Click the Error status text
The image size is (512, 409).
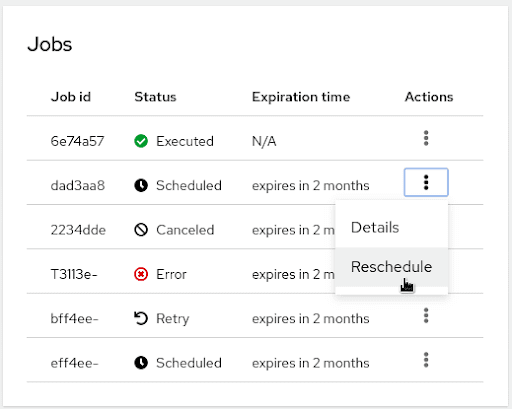171,274
